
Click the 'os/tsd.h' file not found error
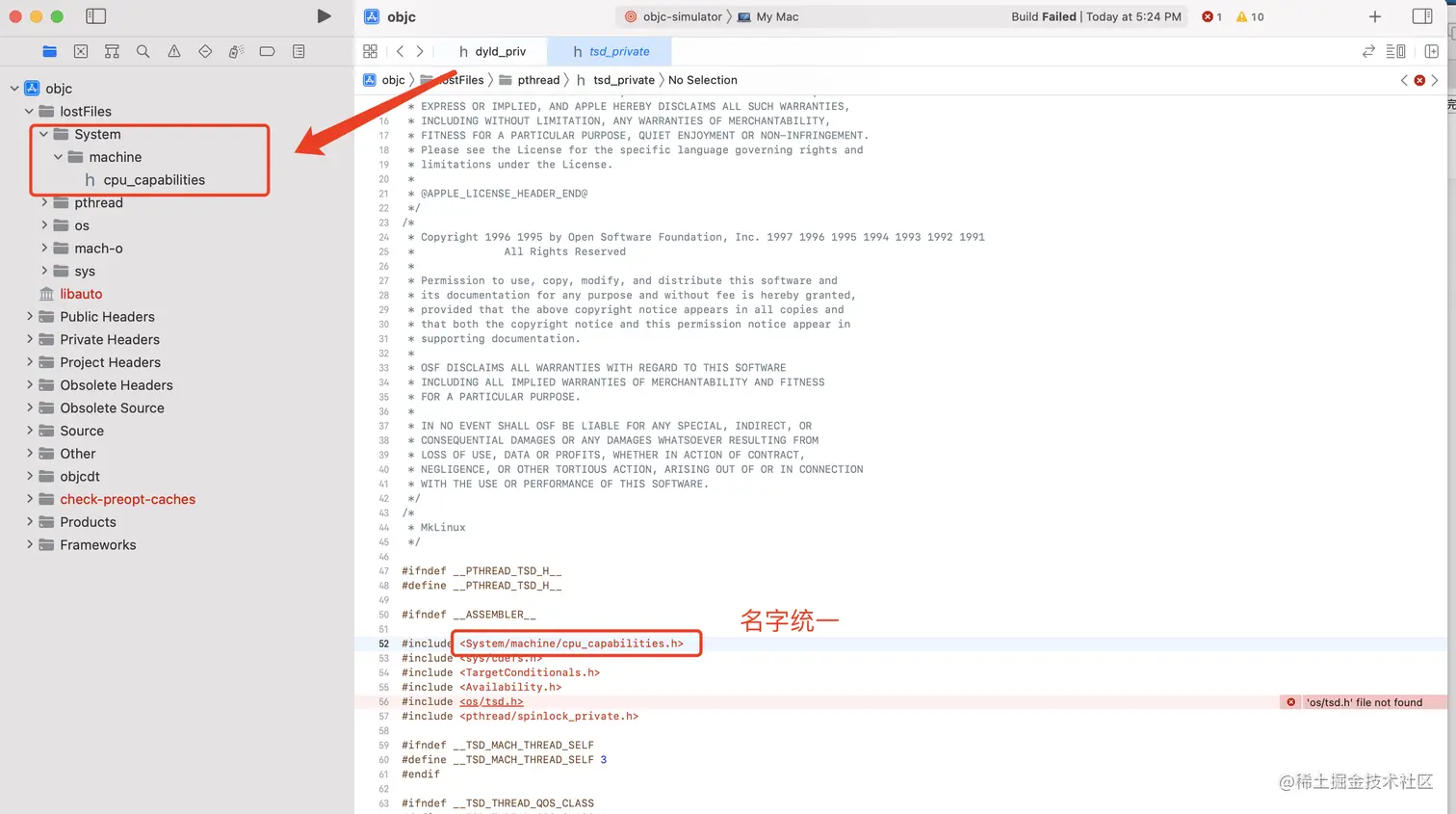[1364, 702]
